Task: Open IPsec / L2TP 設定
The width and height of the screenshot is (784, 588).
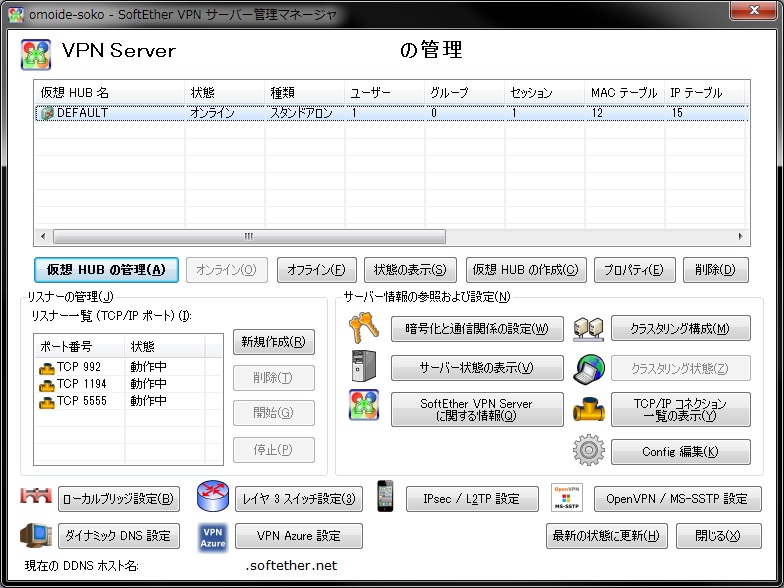Action: pyautogui.click(x=472, y=499)
